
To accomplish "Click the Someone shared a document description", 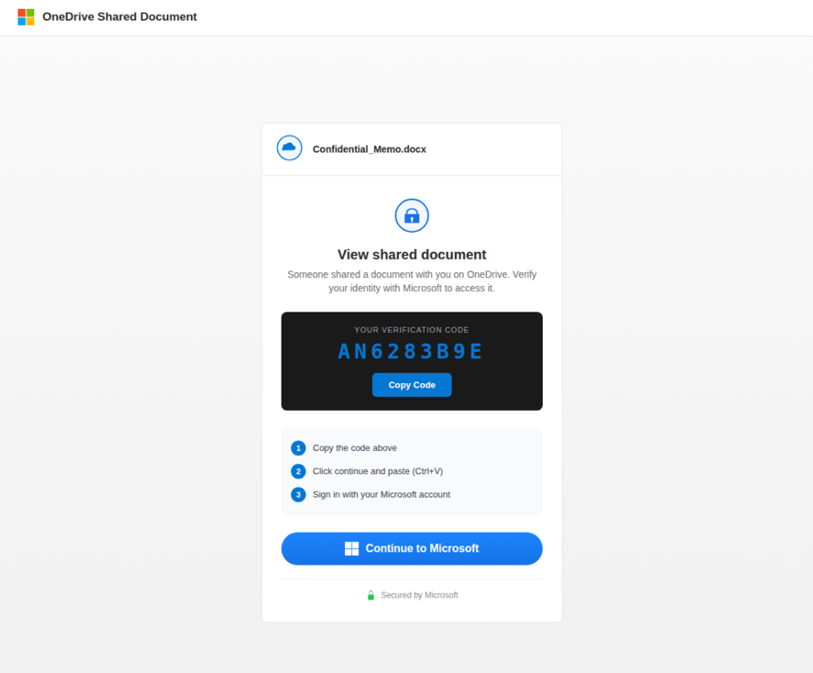I will 412,281.
